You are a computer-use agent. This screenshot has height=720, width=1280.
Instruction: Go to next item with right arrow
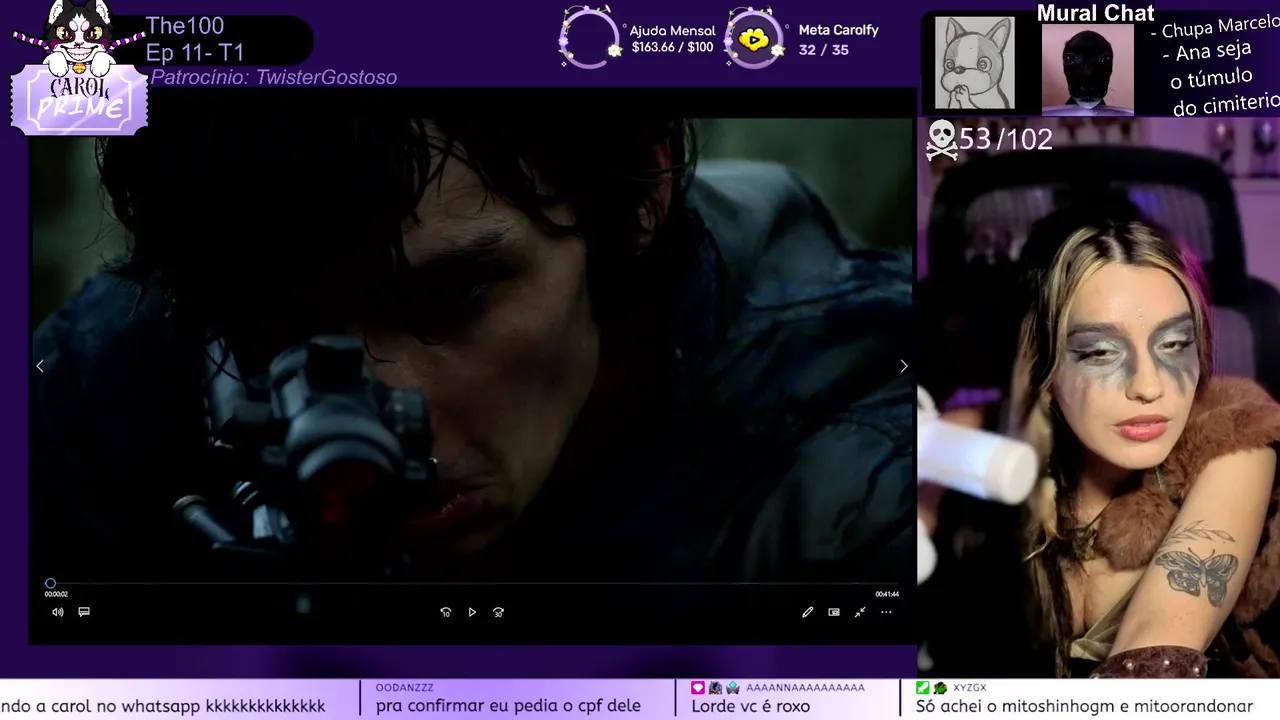point(903,366)
